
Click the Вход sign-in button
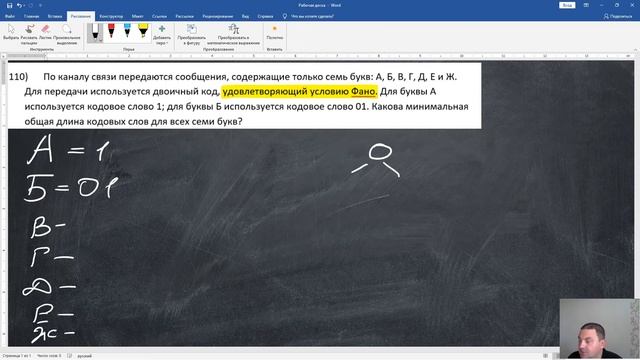[x=567, y=5]
